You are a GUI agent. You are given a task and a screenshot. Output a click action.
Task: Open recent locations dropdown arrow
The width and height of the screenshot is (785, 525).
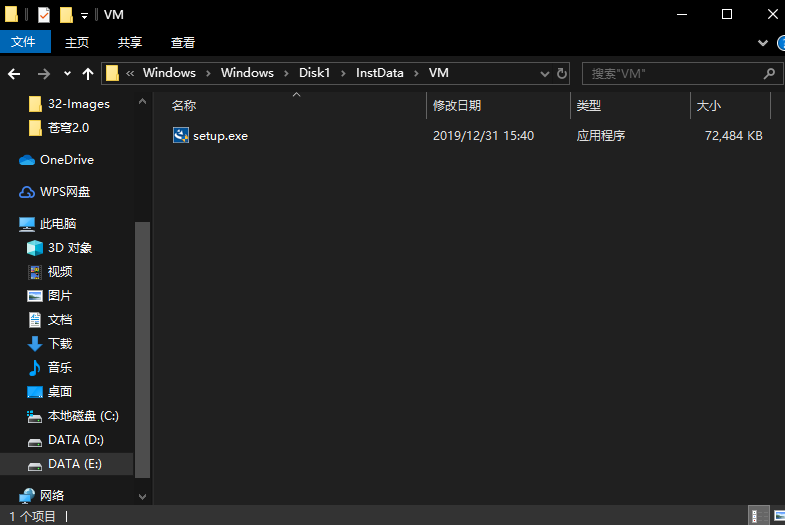67,74
